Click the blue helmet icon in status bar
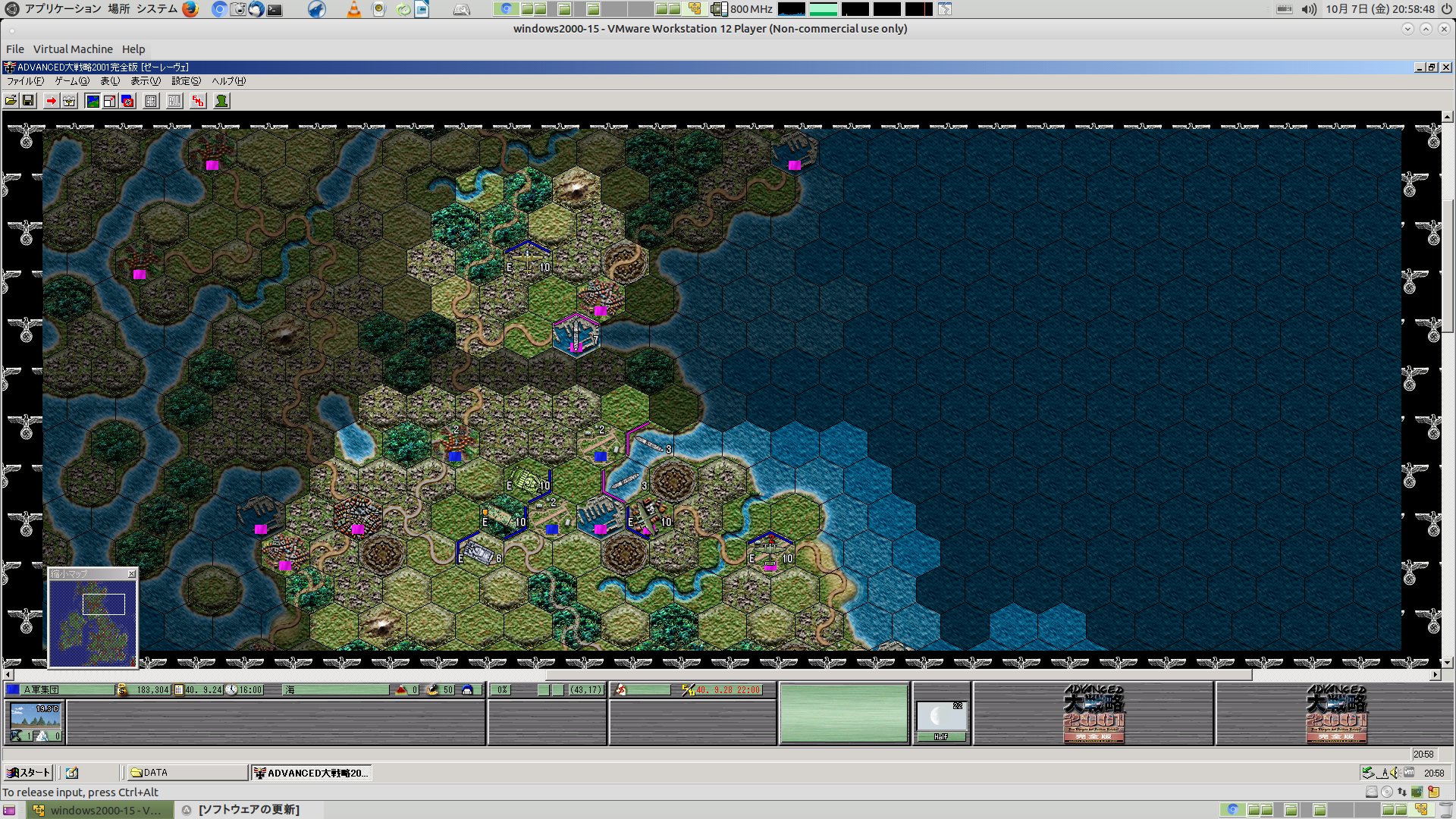This screenshot has width=1456, height=819. [467, 690]
